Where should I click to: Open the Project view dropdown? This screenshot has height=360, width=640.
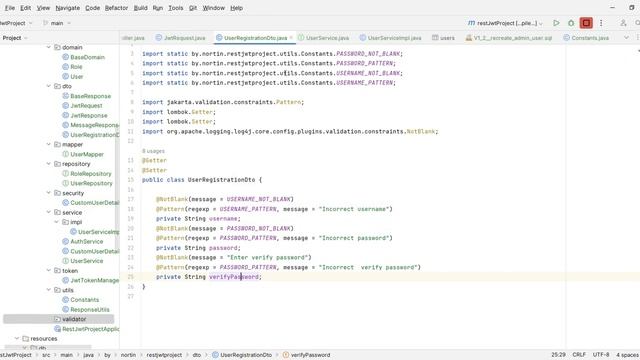pos(15,38)
